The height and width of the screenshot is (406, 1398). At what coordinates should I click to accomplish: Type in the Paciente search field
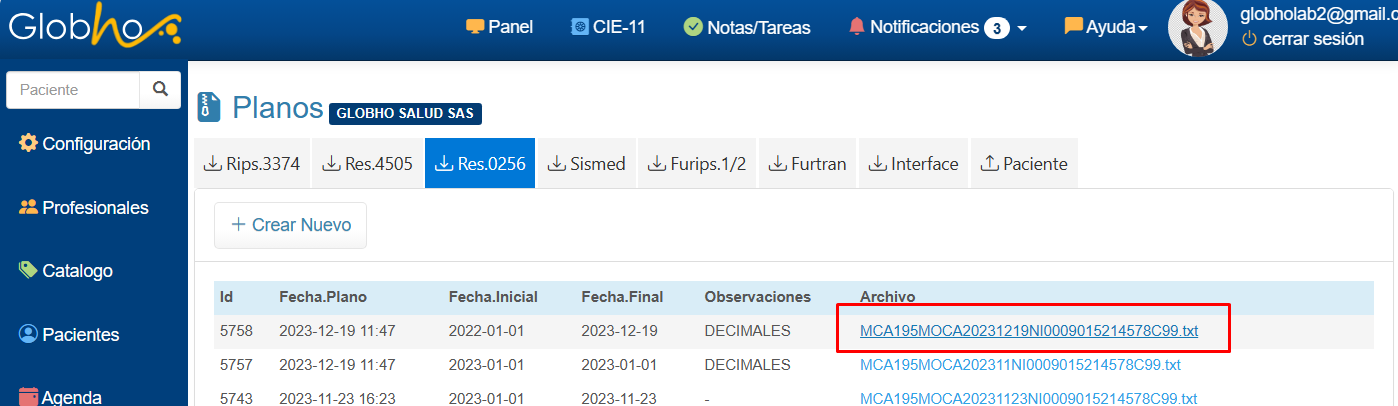pyautogui.click(x=73, y=90)
